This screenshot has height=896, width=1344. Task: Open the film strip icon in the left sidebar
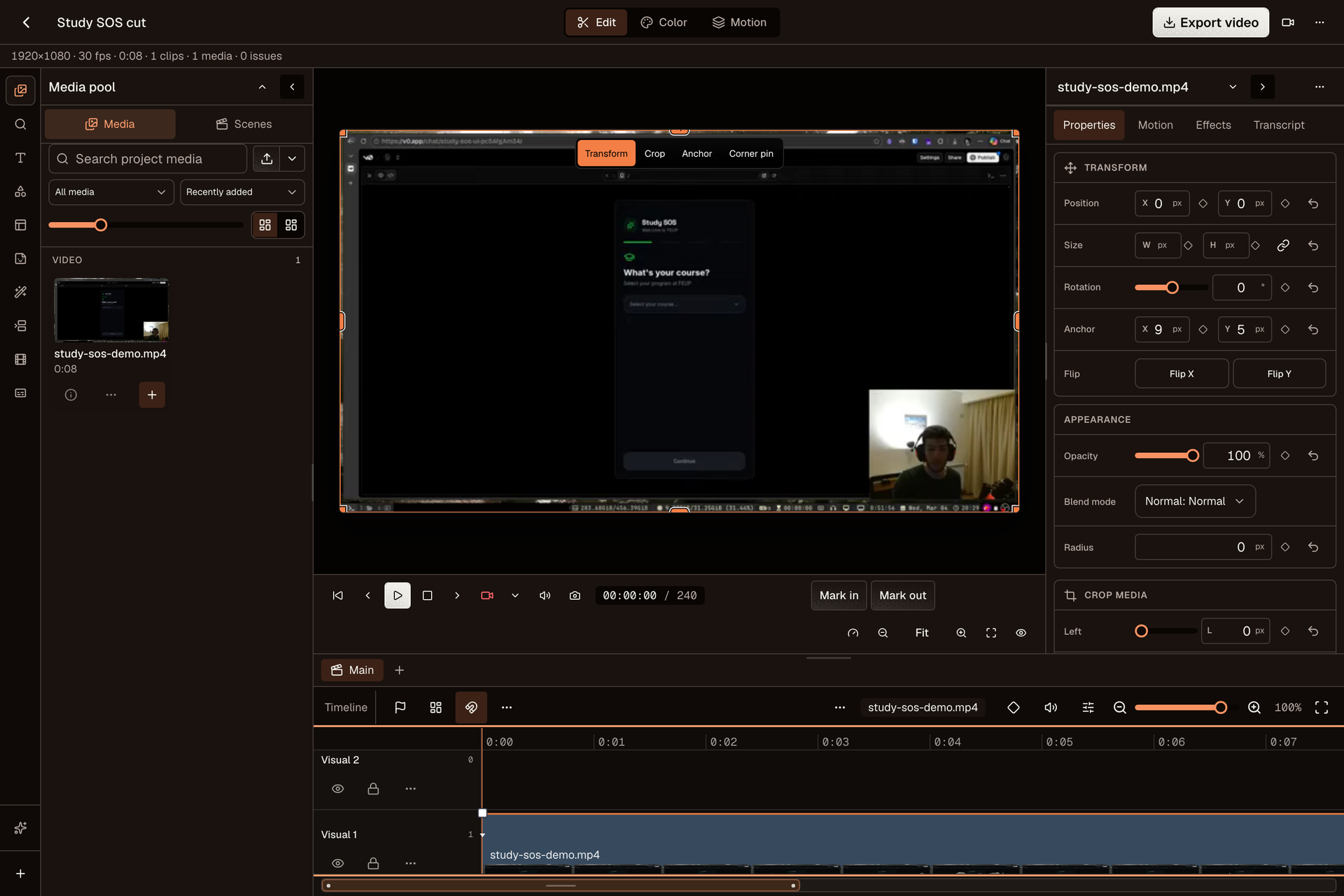click(20, 359)
